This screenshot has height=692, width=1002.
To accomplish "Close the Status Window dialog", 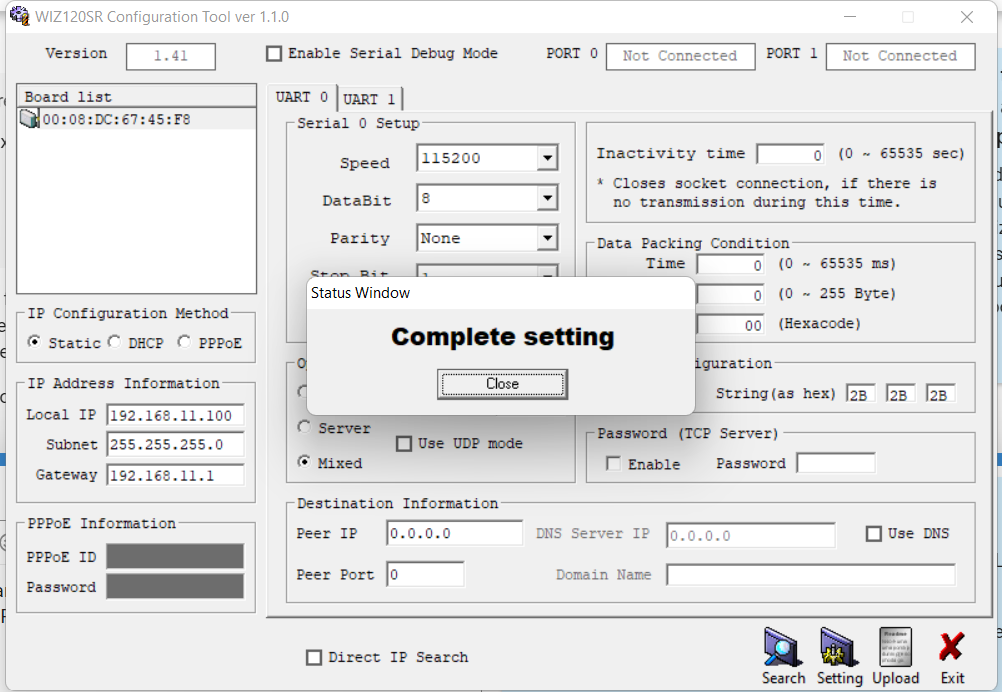I will (502, 384).
